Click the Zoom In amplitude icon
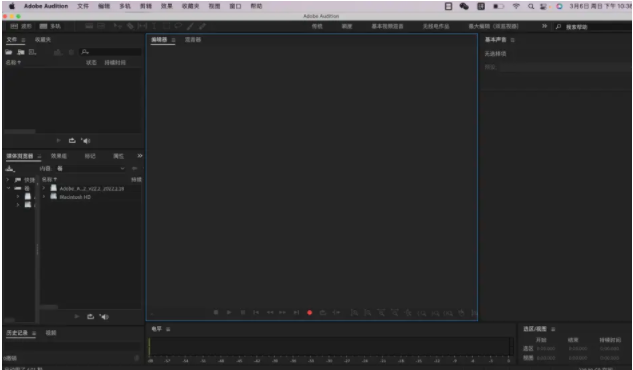The image size is (633, 370). (354, 312)
